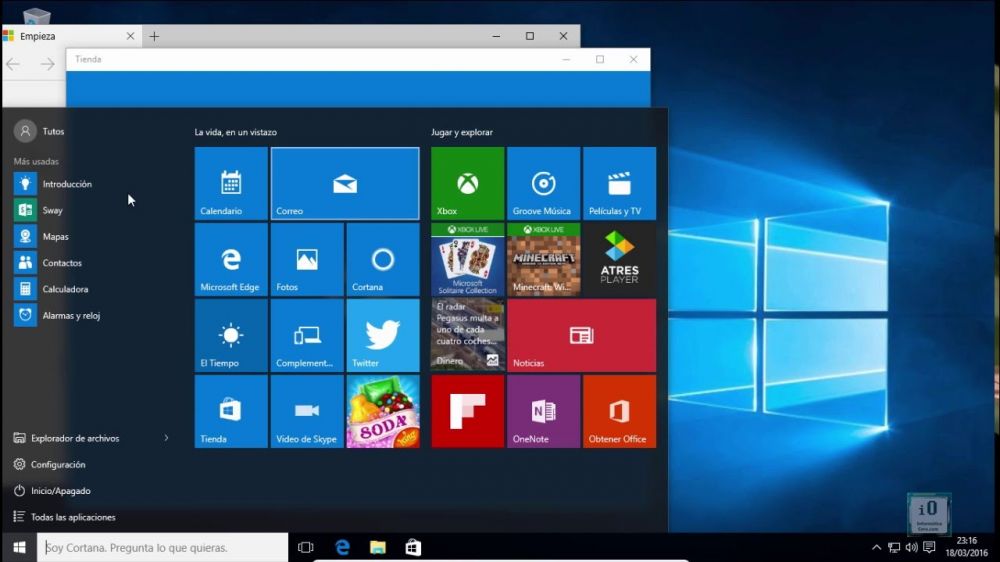Open Store from the taskbar
Screen dimensions: 1000x562
click(x=413, y=547)
